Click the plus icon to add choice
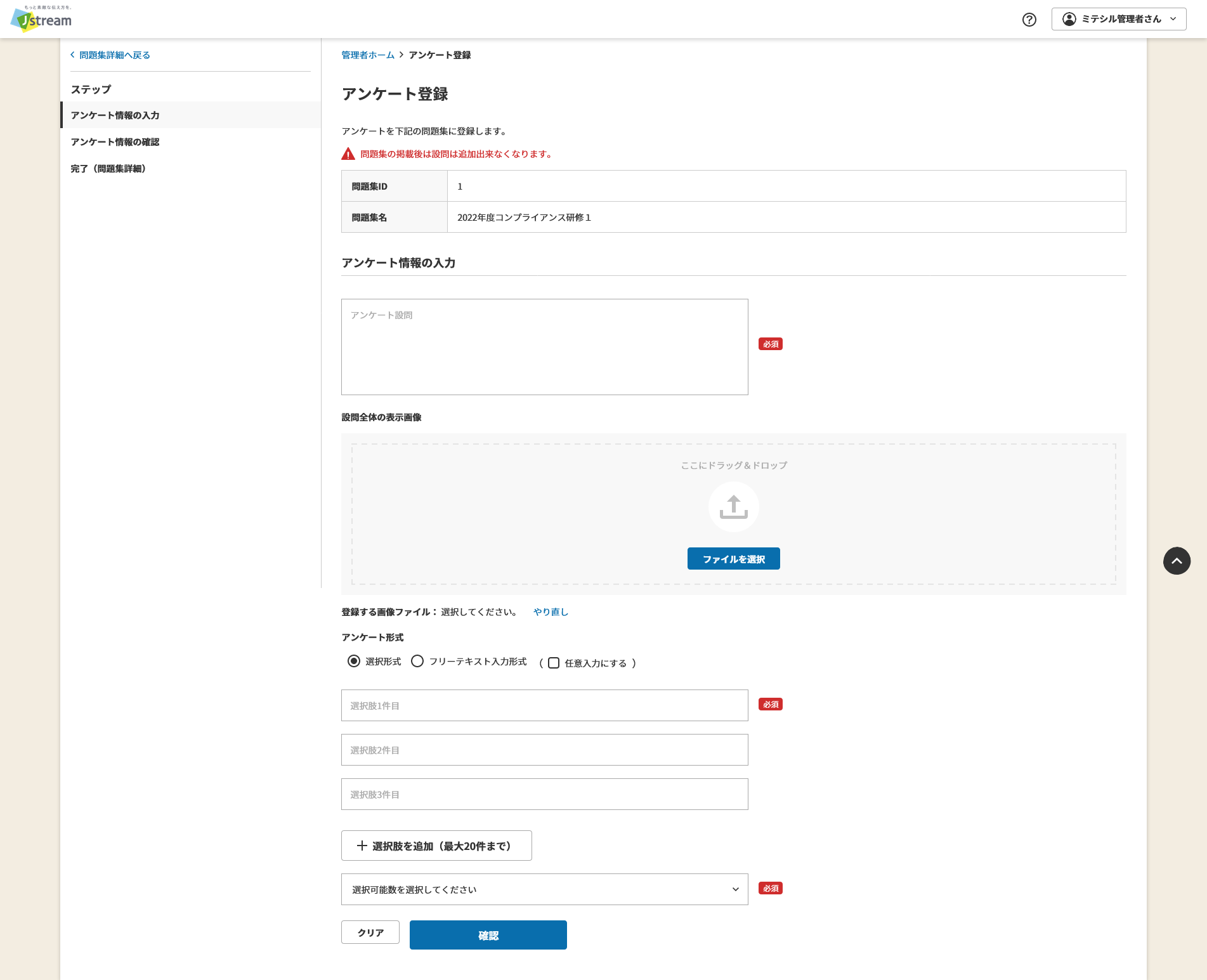 point(362,846)
